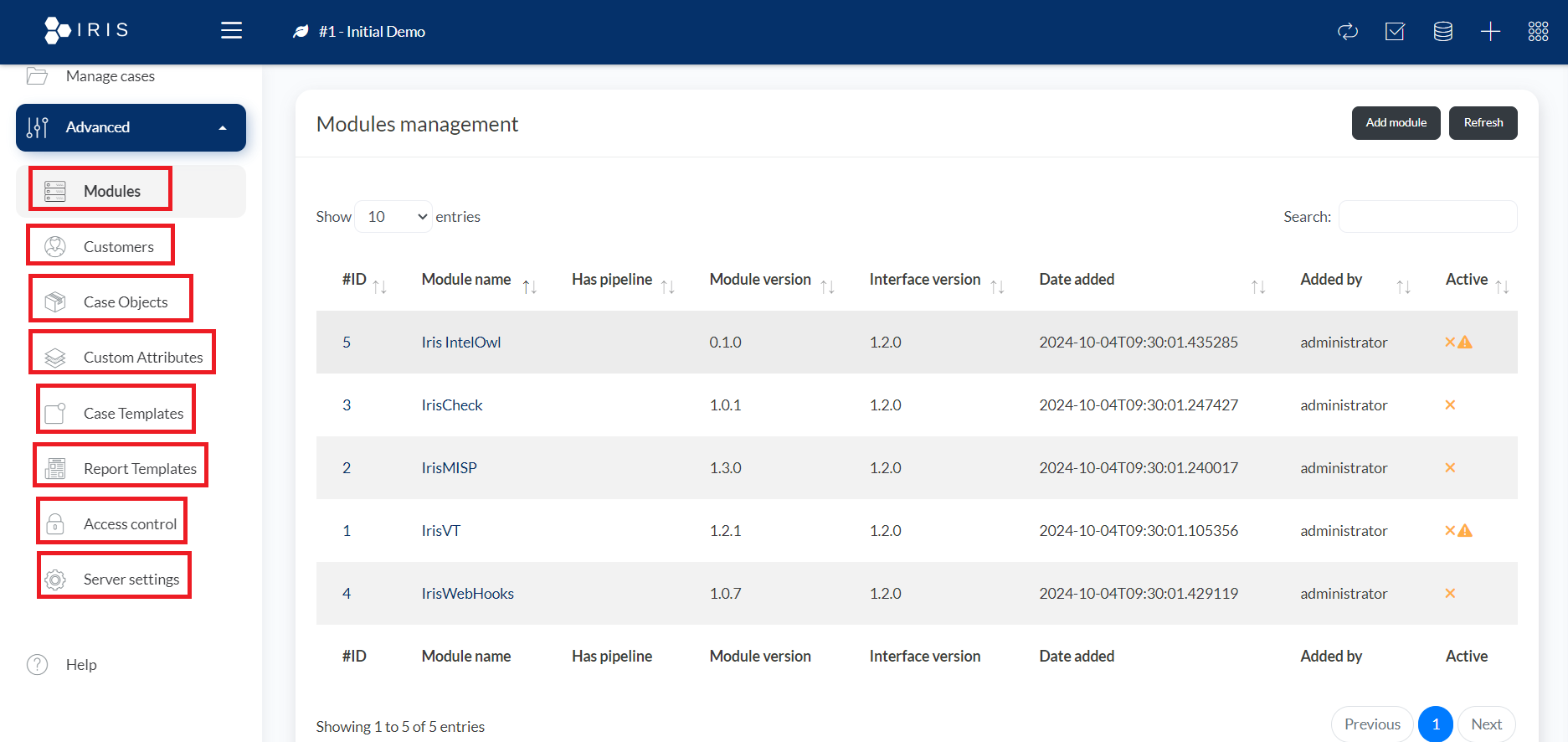The width and height of the screenshot is (1568, 742).
Task: Sort by #ID column
Action: click(364, 280)
